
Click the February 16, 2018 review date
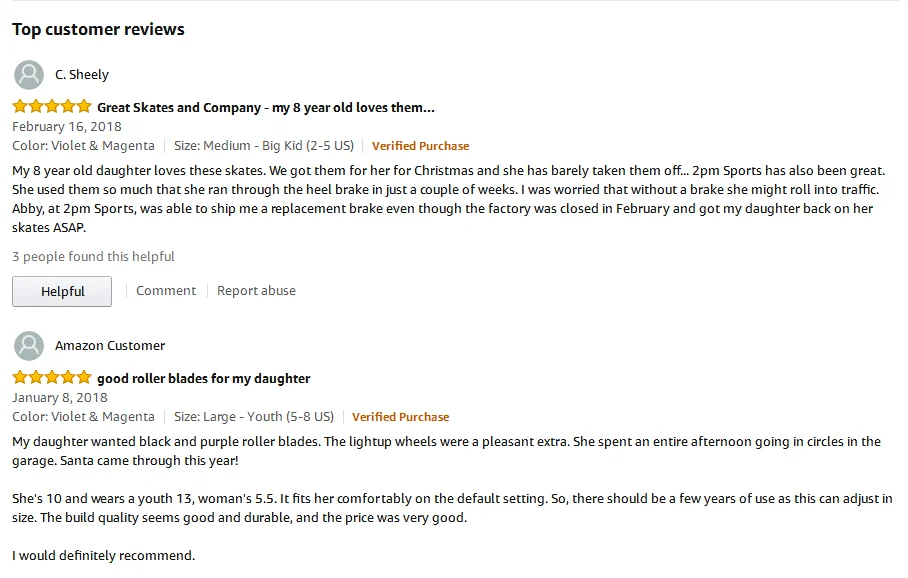click(x=67, y=127)
